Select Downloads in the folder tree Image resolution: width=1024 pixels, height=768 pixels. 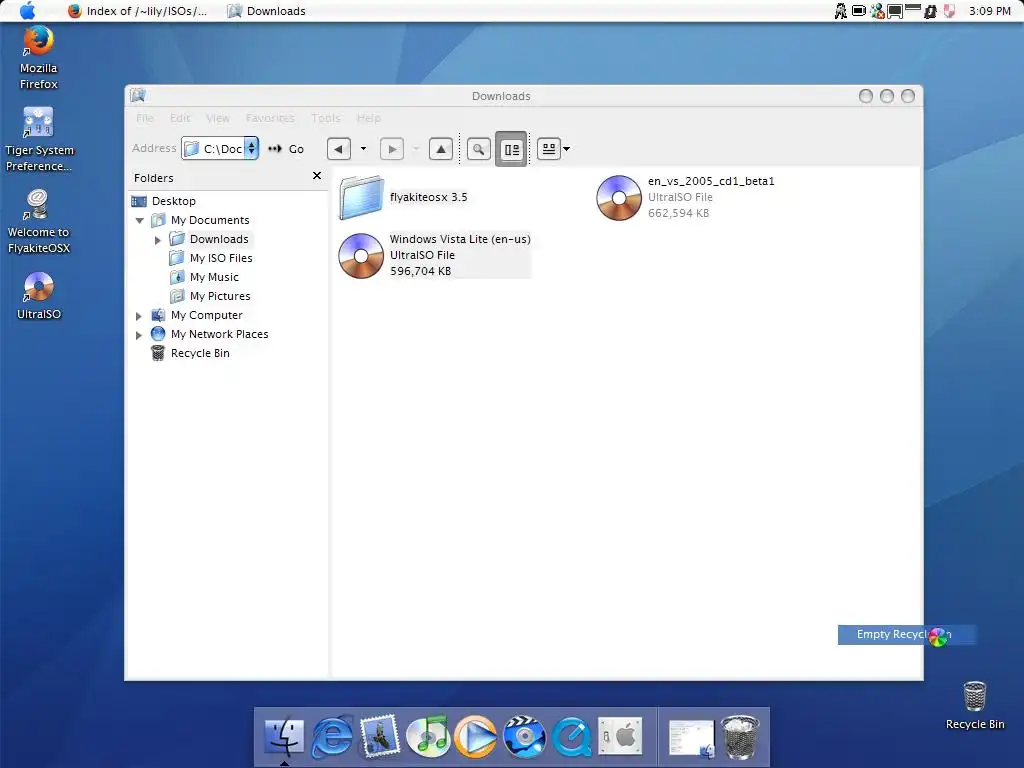(x=219, y=239)
